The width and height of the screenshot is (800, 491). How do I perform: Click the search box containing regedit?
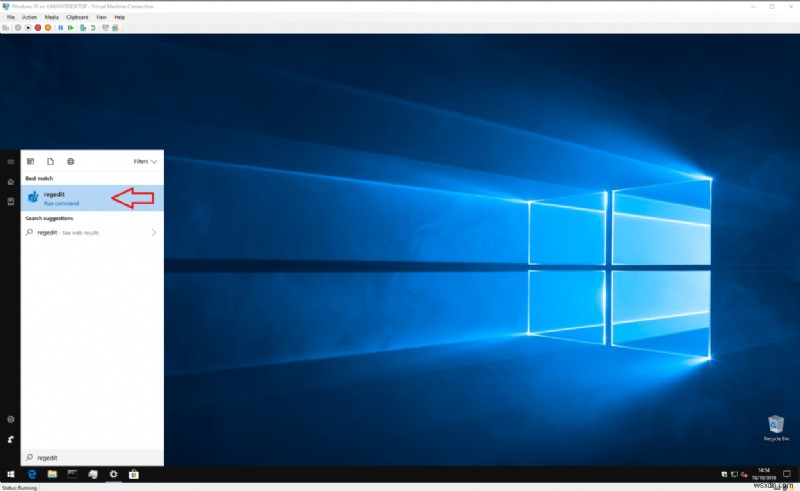[x=92, y=458]
